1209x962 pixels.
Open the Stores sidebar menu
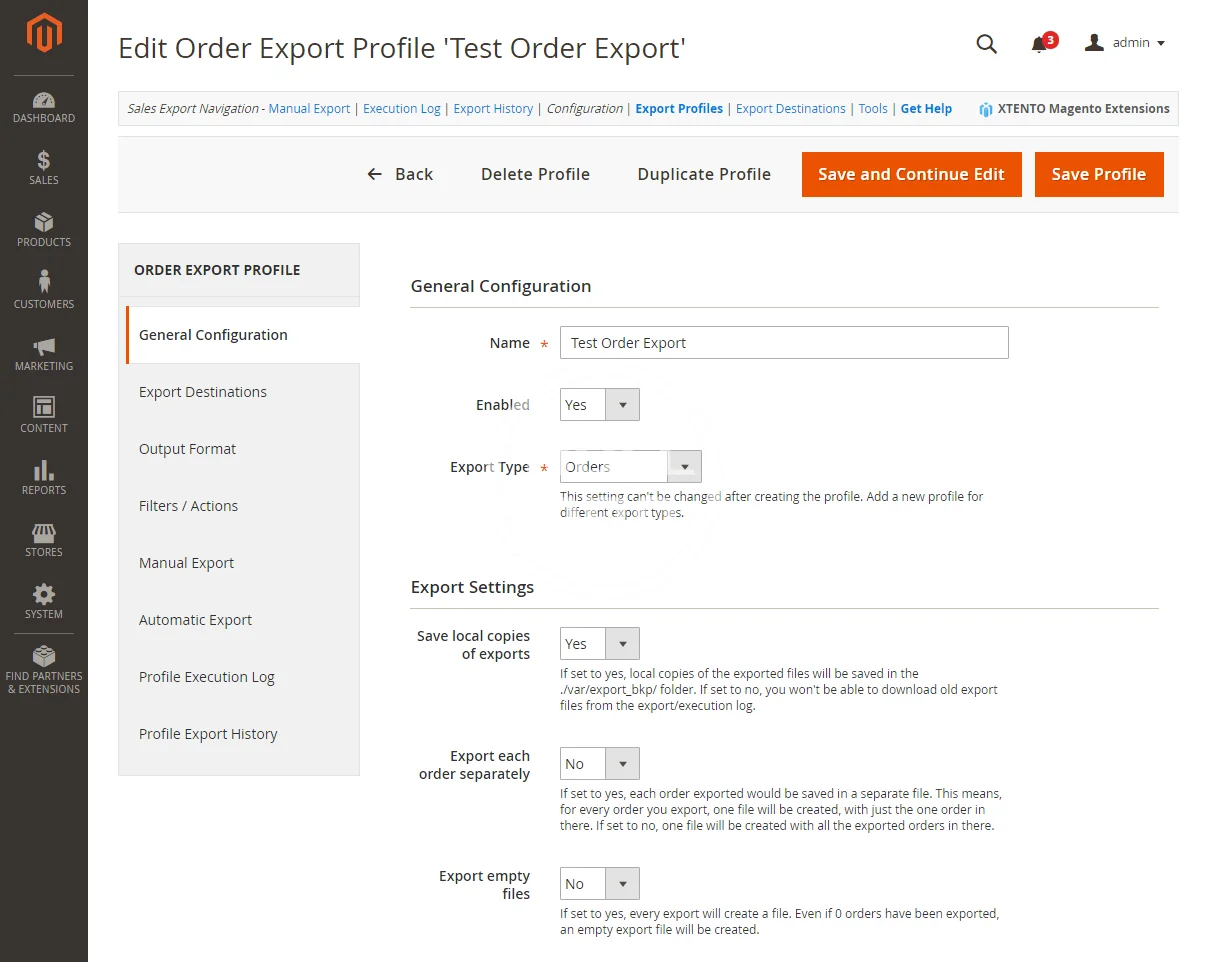pyautogui.click(x=44, y=540)
